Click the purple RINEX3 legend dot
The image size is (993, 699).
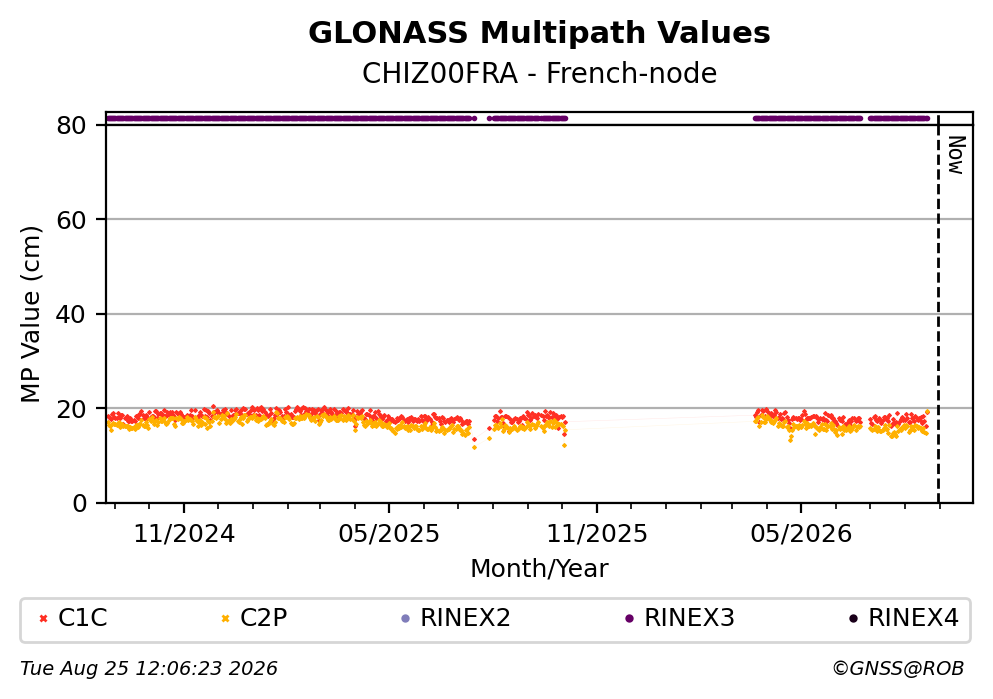(629, 619)
